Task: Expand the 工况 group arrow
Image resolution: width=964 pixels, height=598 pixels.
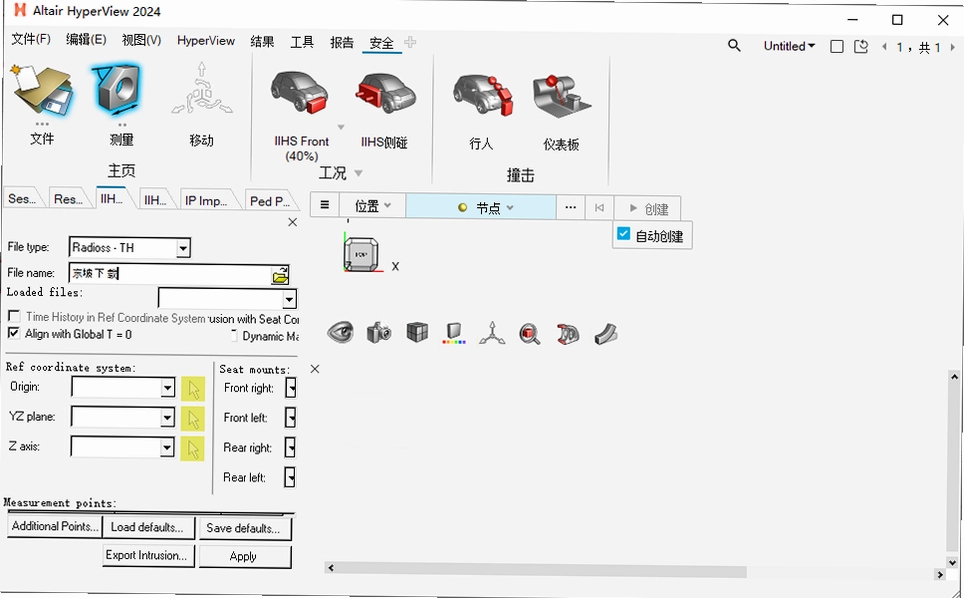Action: [x=358, y=173]
